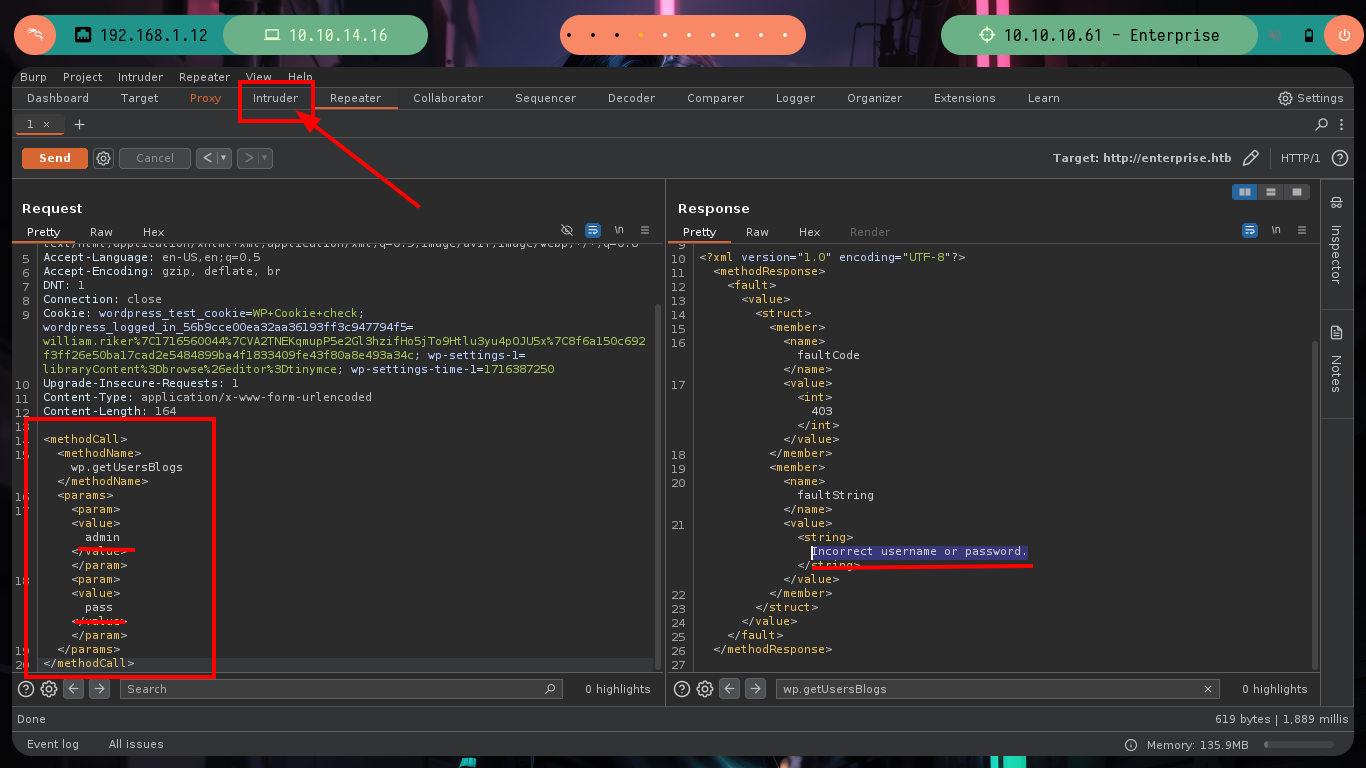Toggle line wrap in Response viewer
The image size is (1366, 768).
1250,230
